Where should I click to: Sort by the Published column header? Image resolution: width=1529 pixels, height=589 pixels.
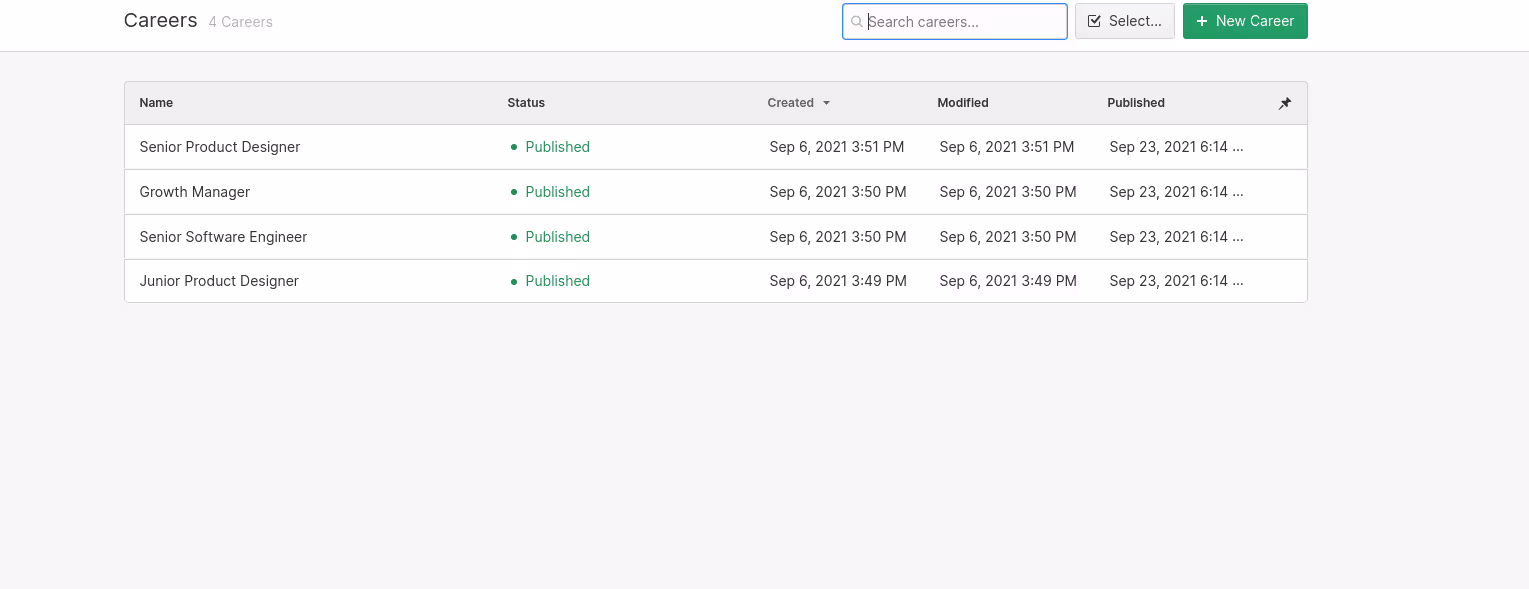[x=1136, y=103]
